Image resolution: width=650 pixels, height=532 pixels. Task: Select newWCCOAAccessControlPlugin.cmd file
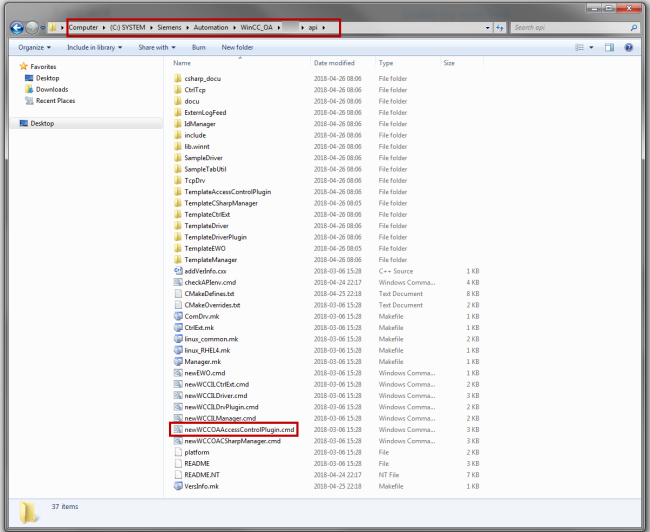(x=238, y=429)
